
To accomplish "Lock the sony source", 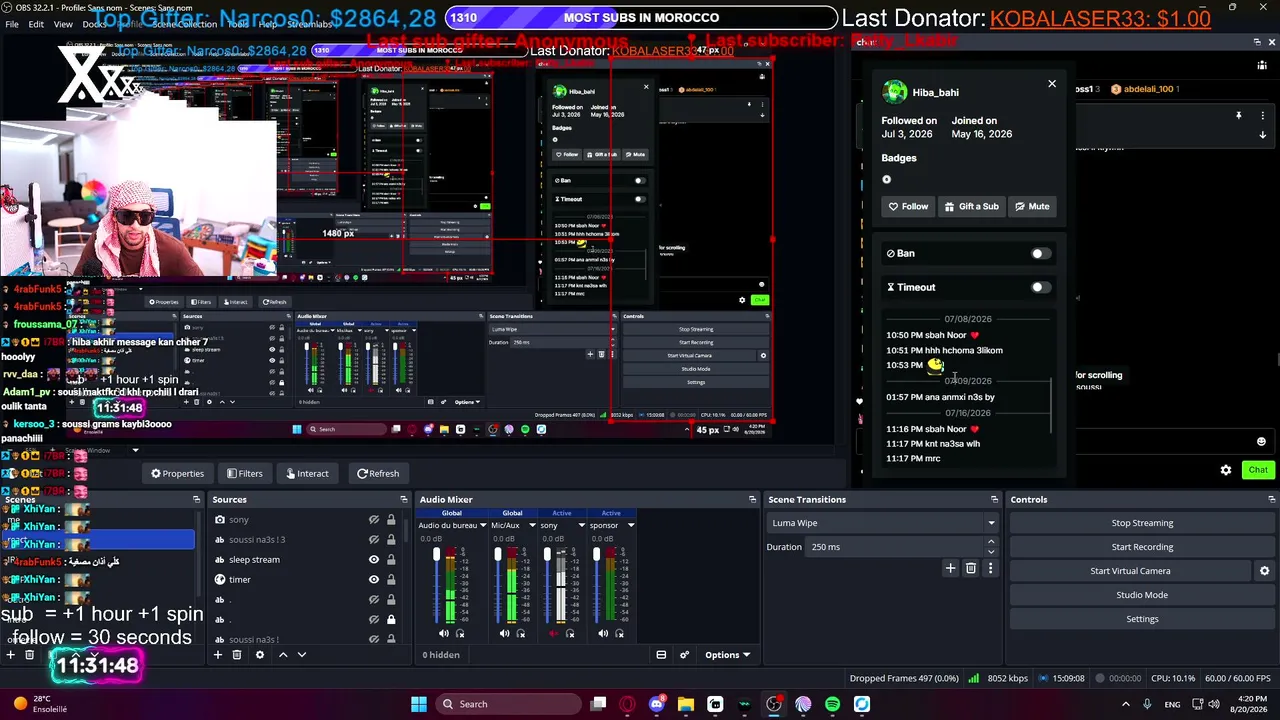I will pyautogui.click(x=391, y=520).
